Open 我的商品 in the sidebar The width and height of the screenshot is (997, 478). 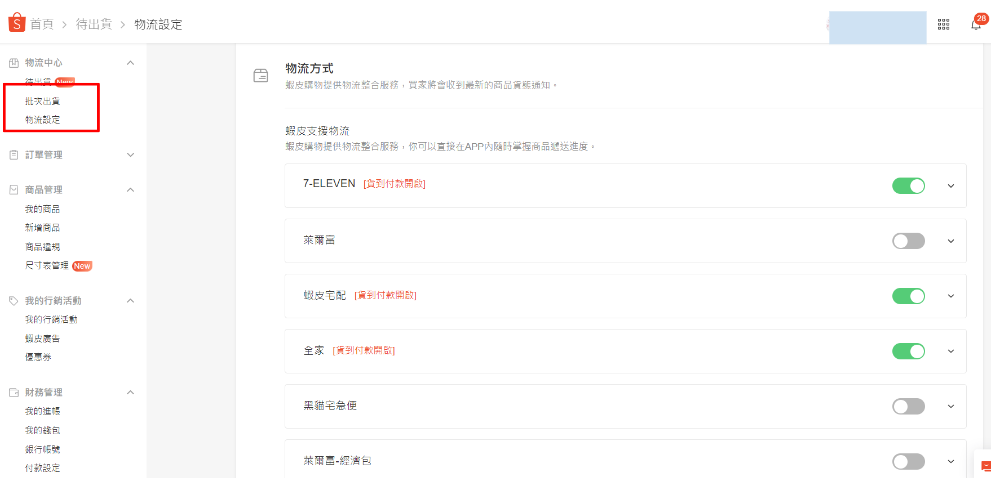[43, 209]
